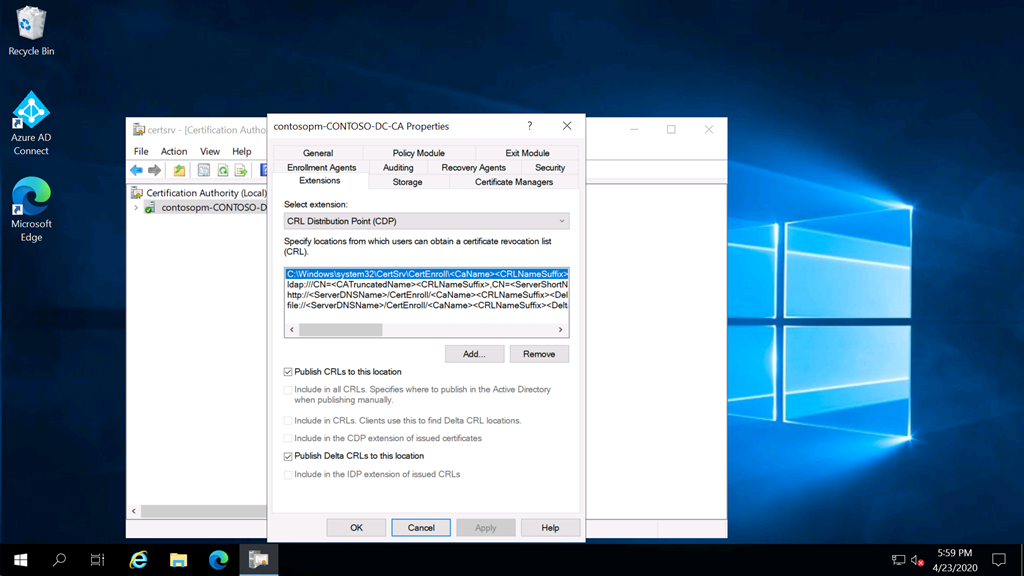Uncheck Publish CRLs to this location

pyautogui.click(x=290, y=371)
